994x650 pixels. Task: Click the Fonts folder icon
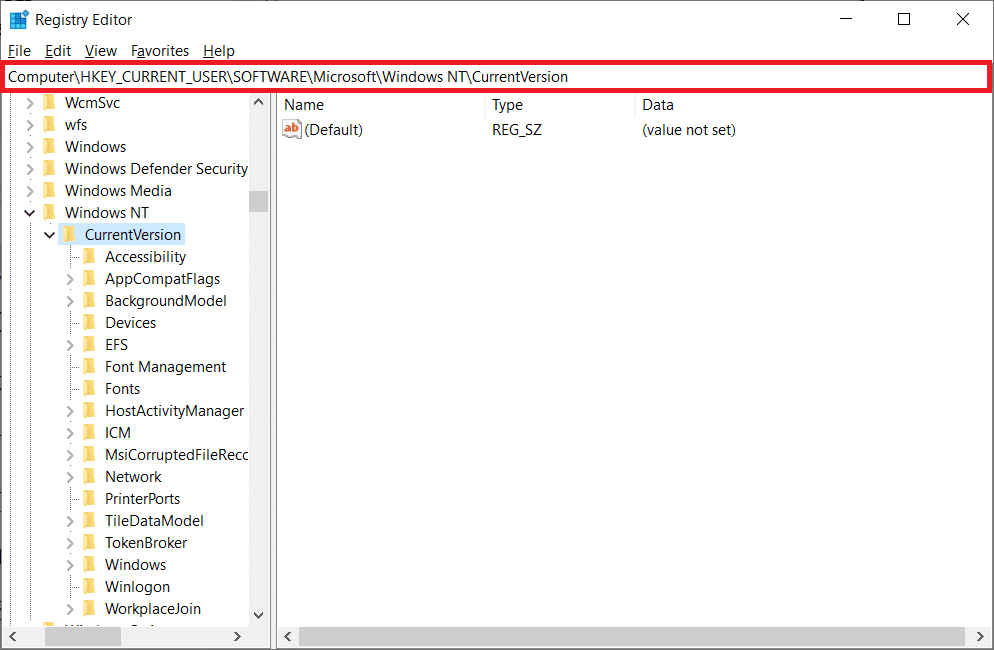(x=89, y=388)
